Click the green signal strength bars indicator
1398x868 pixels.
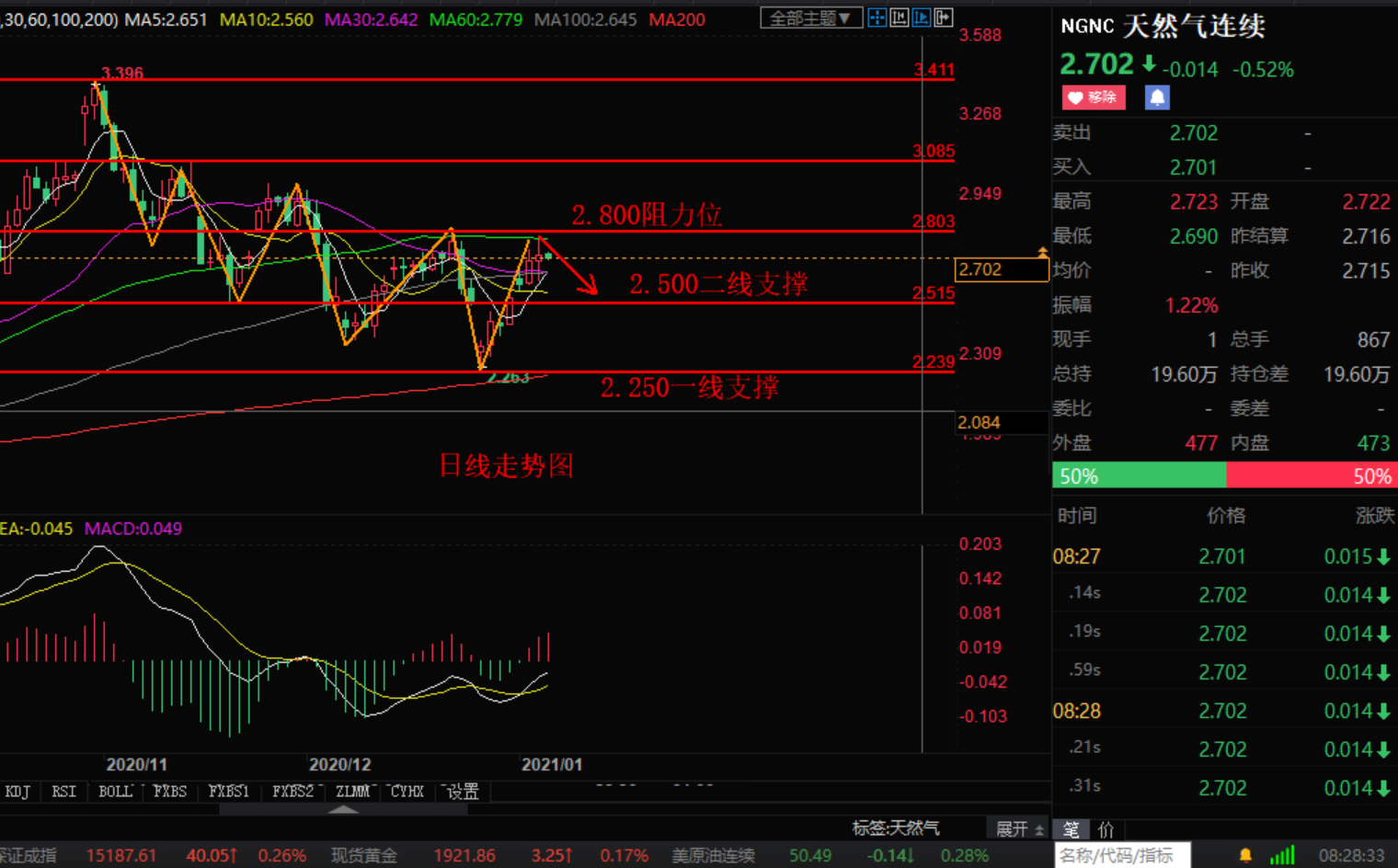(x=1281, y=854)
